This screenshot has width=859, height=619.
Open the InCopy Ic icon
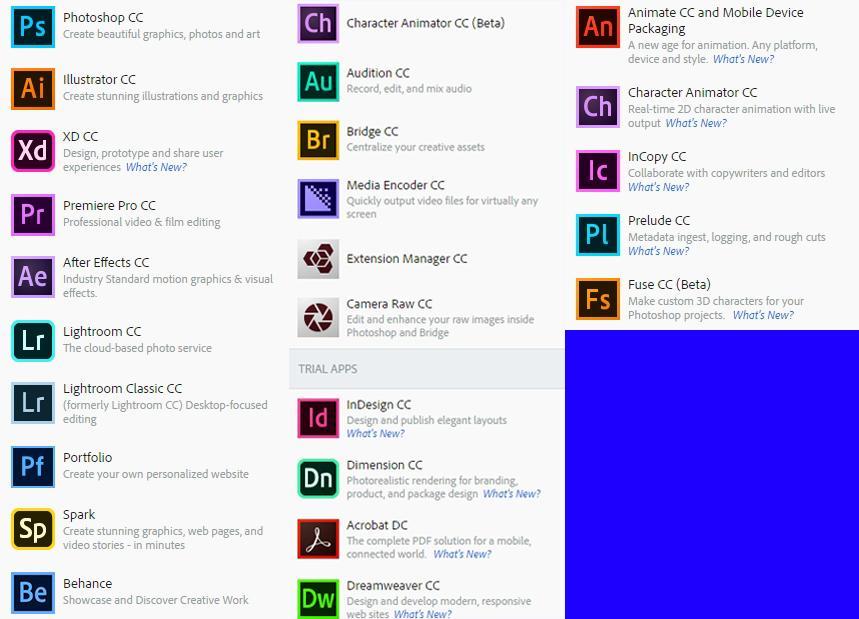[598, 171]
